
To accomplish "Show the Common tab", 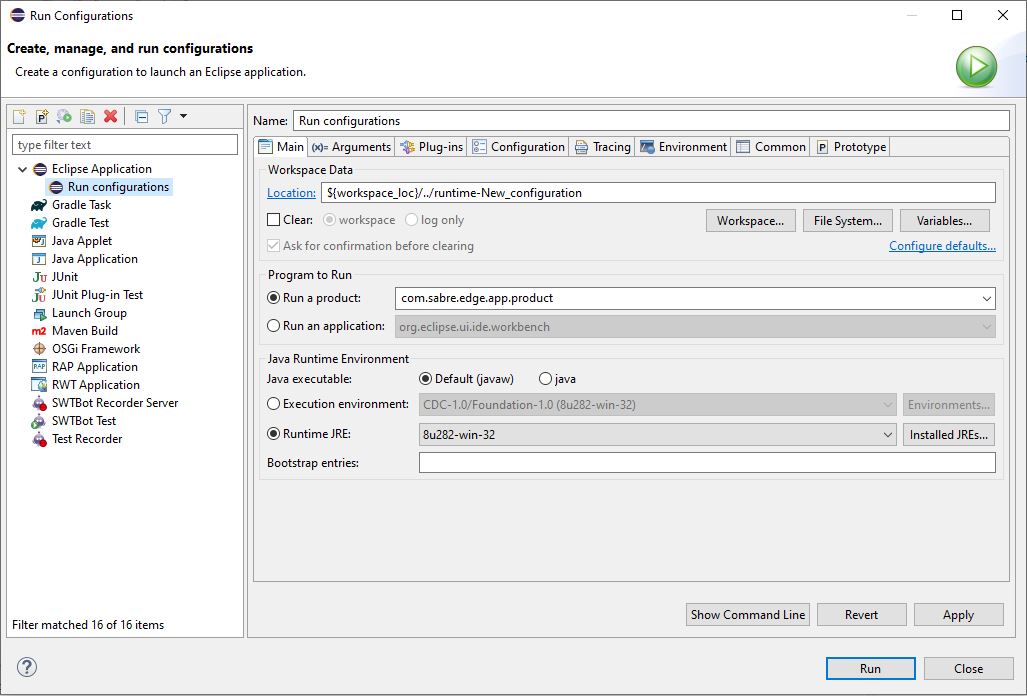I will point(771,147).
